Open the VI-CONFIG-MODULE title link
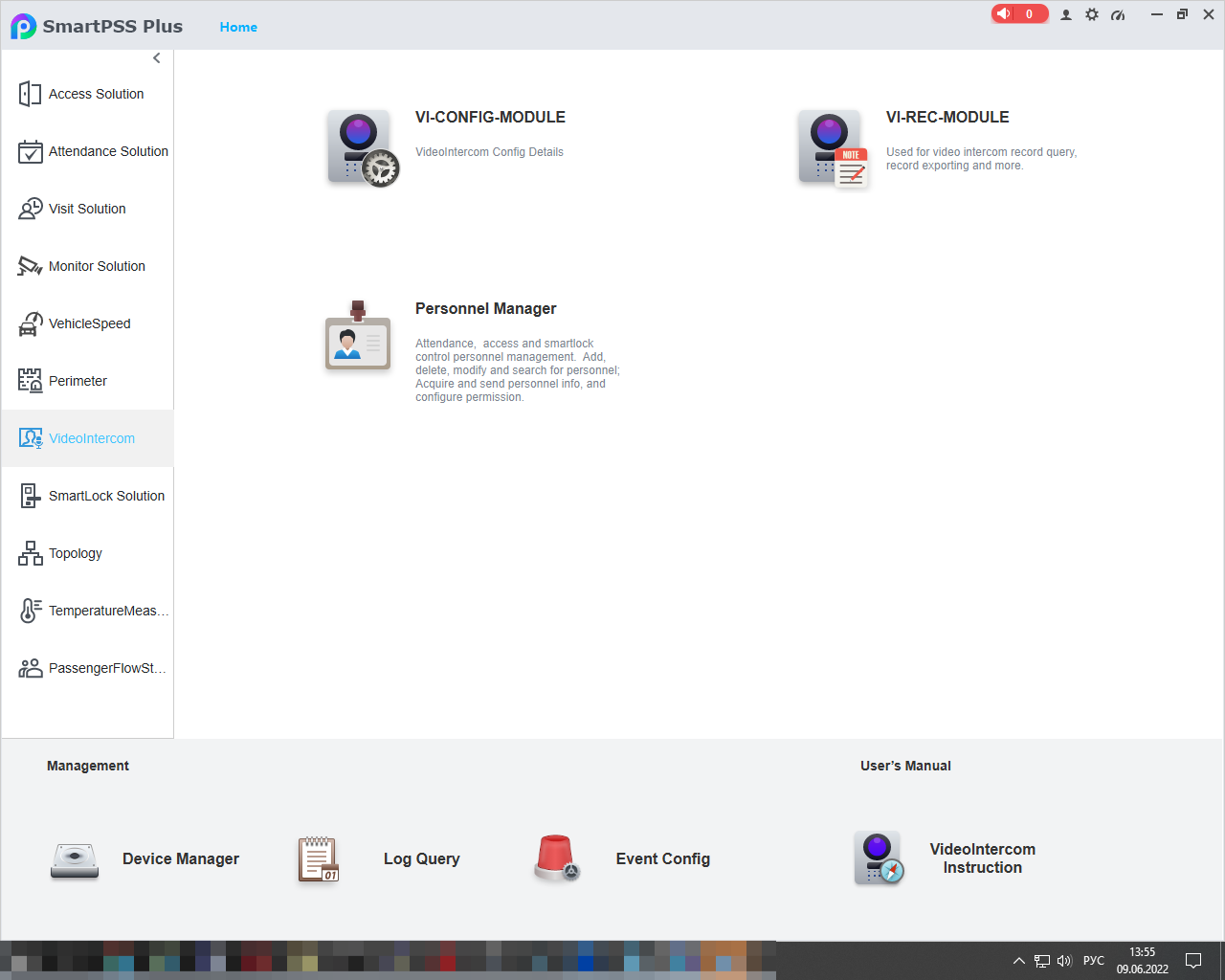Image resolution: width=1225 pixels, height=980 pixels. coord(490,117)
